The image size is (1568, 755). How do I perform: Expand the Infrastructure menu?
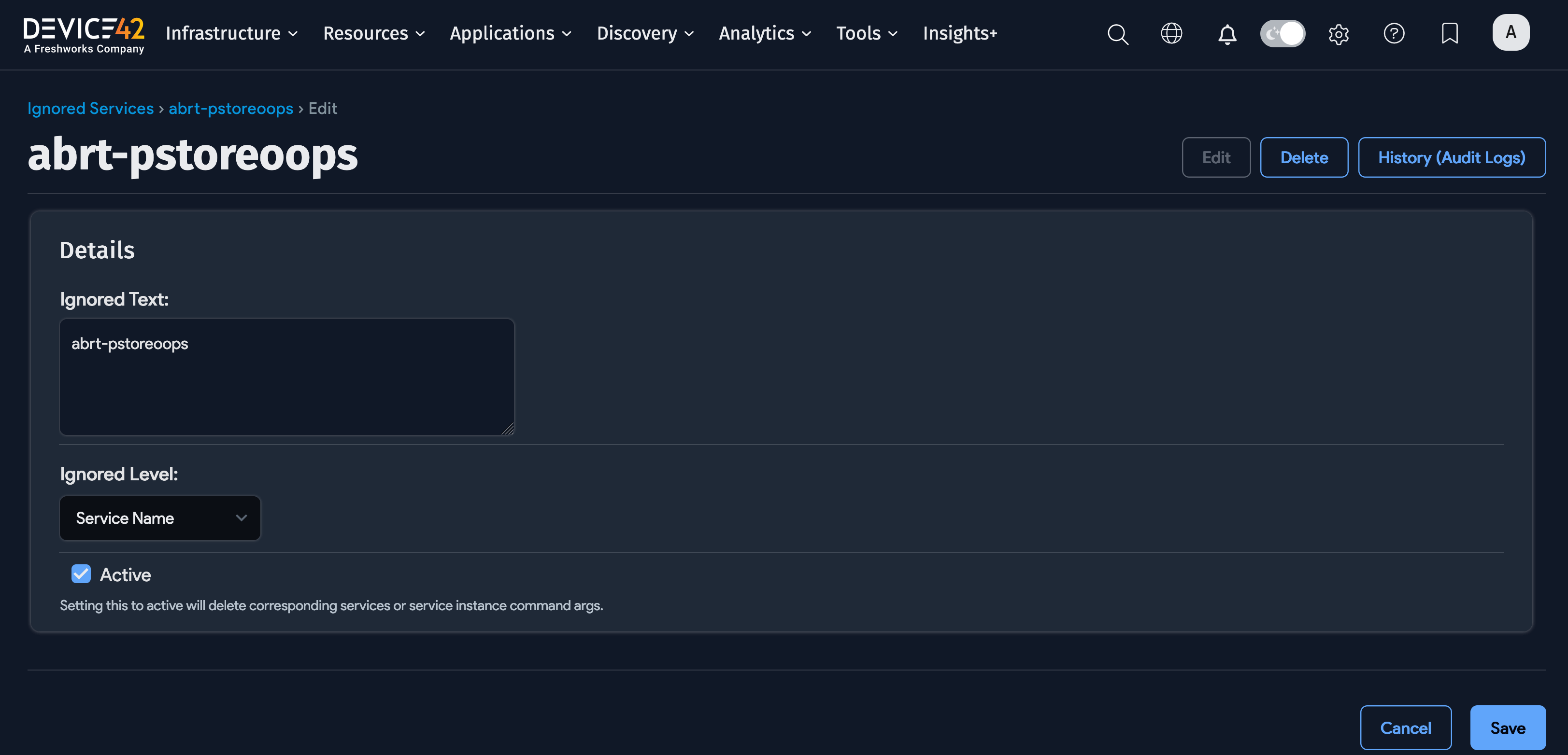[231, 33]
